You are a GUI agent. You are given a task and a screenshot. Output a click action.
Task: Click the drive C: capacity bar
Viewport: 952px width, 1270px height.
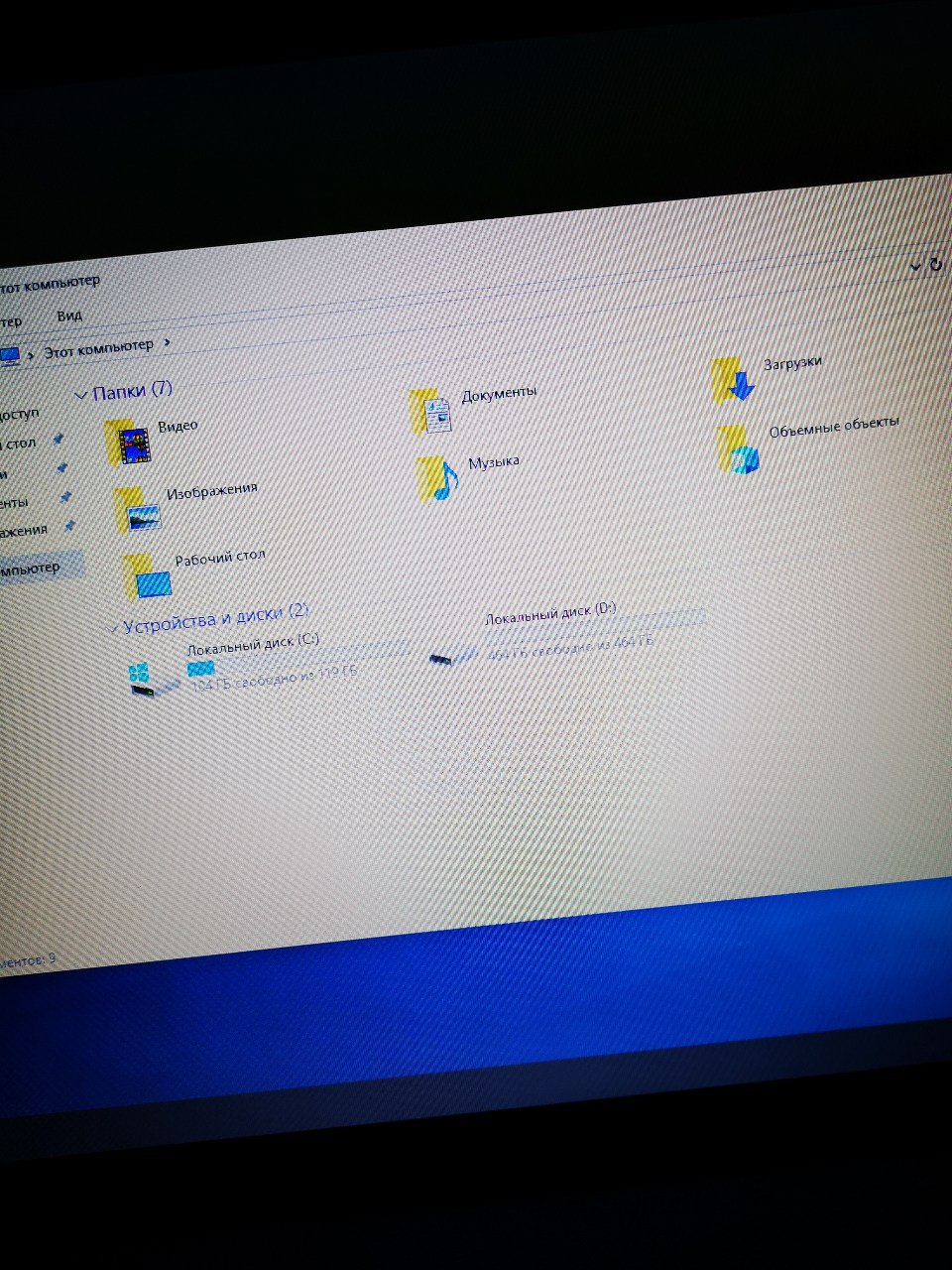(297, 659)
